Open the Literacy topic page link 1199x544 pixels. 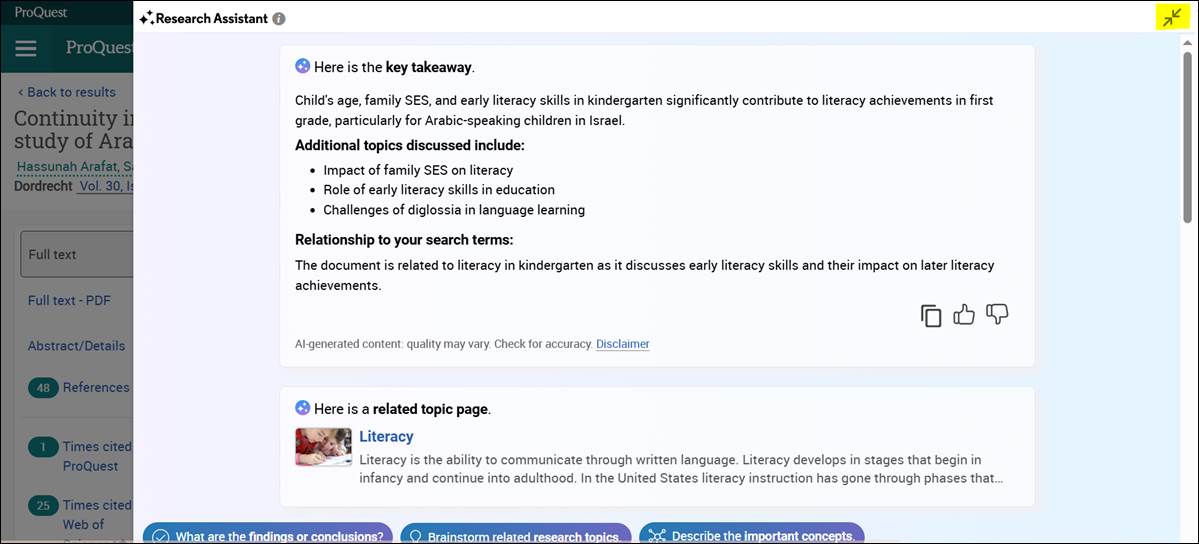click(386, 436)
